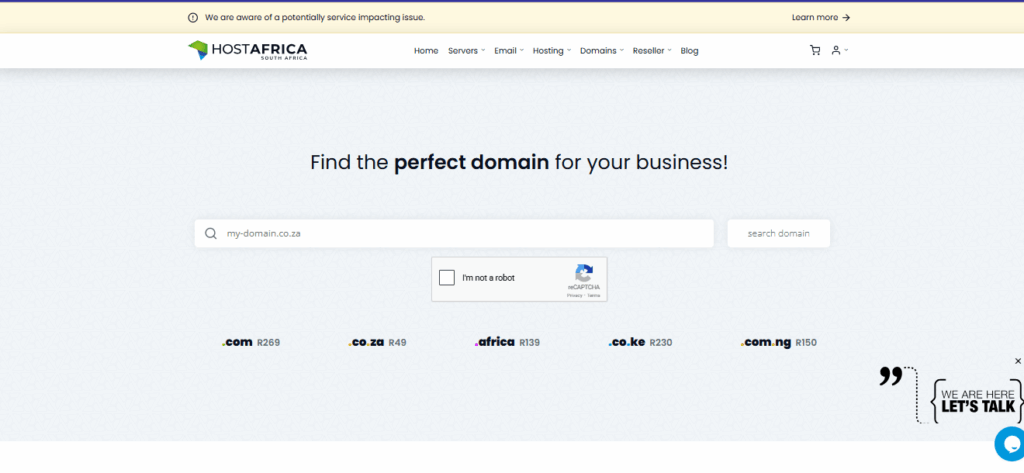Follow the Learn more link
The image size is (1024, 473).
(821, 18)
